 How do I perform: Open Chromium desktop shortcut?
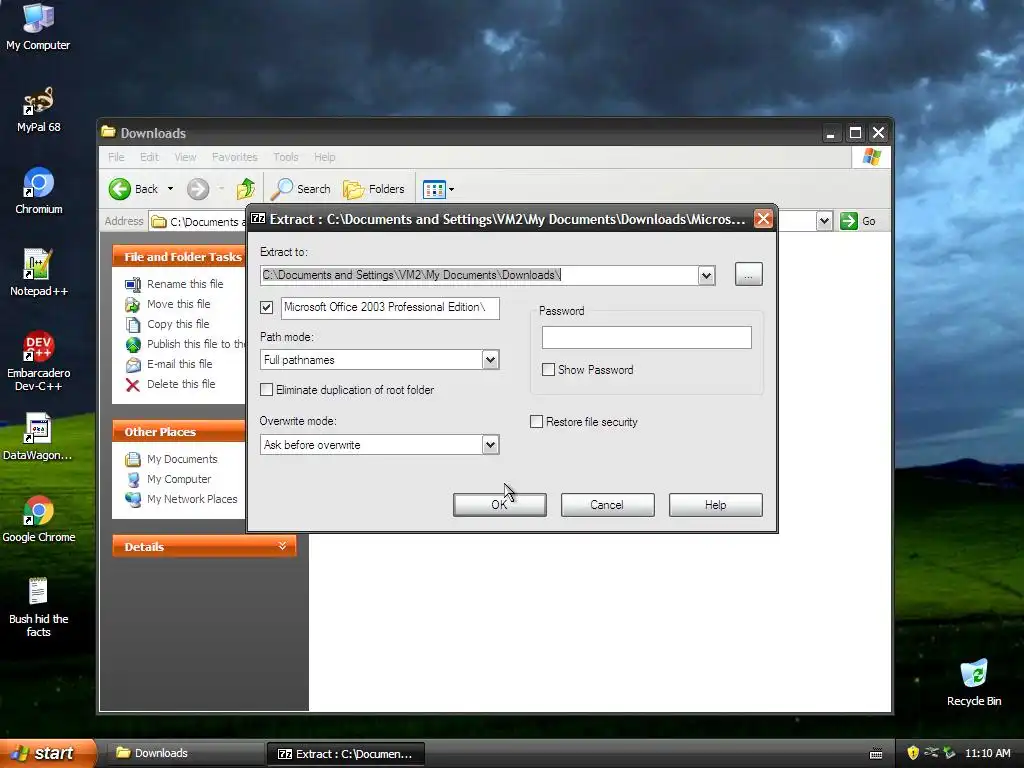click(38, 190)
